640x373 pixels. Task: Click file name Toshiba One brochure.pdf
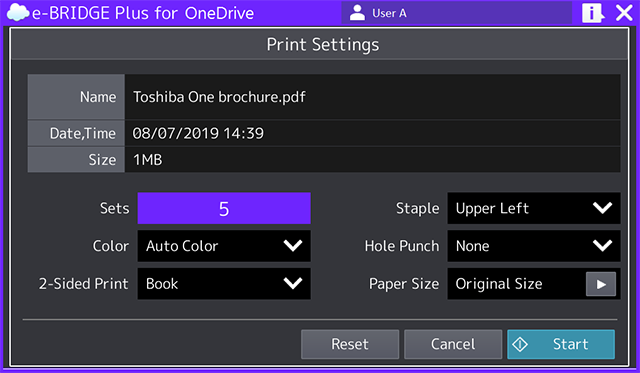pyautogui.click(x=219, y=97)
